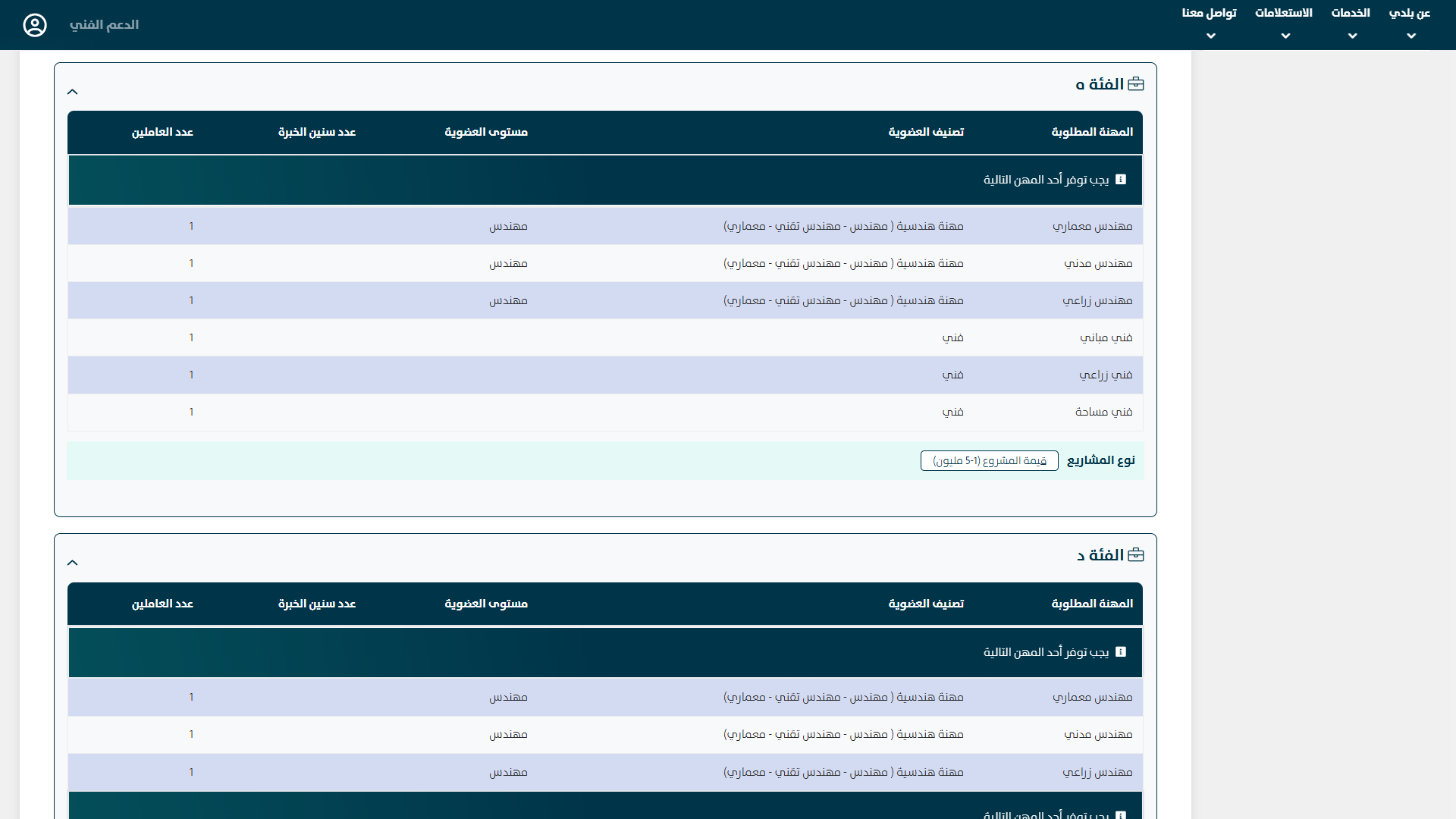Select the فني زراعي row
The height and width of the screenshot is (819, 1456).
(x=1106, y=375)
